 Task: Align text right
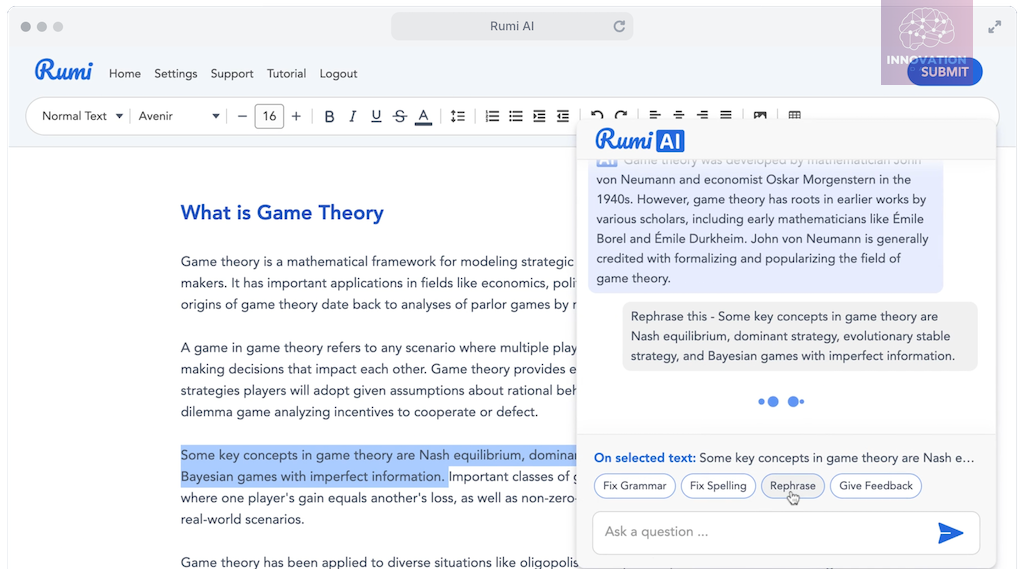click(x=702, y=114)
